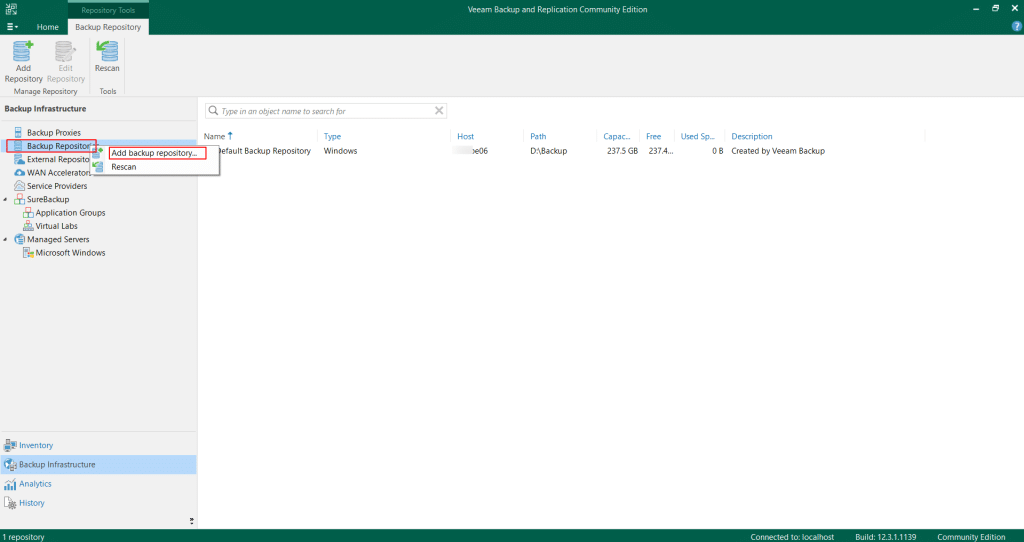Click the Backup Proxies icon in tree
Screen dimensions: 1024x542
(18, 133)
